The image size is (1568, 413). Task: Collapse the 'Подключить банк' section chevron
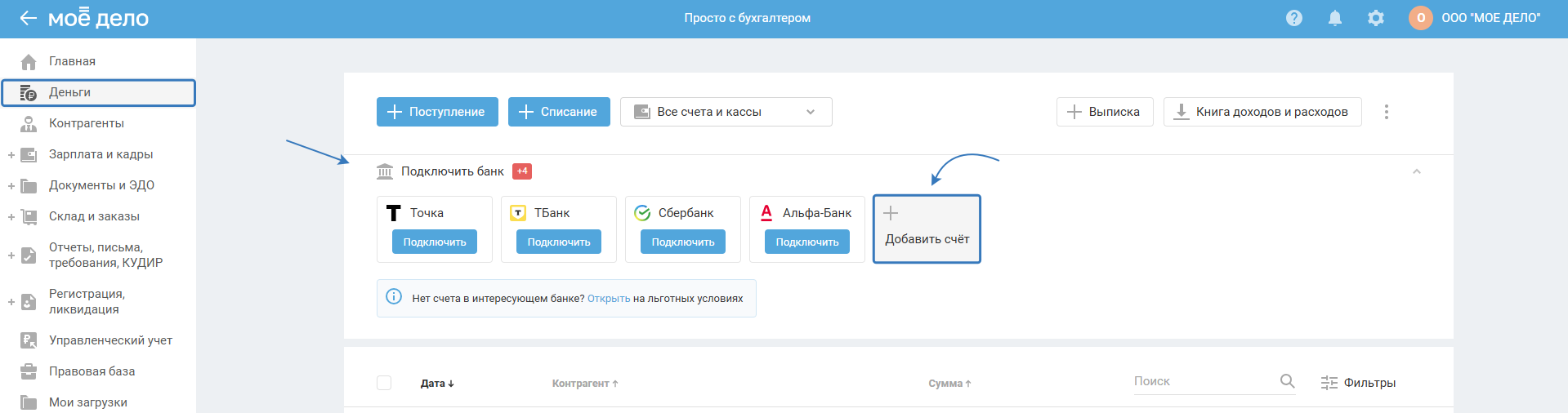coord(1417,171)
